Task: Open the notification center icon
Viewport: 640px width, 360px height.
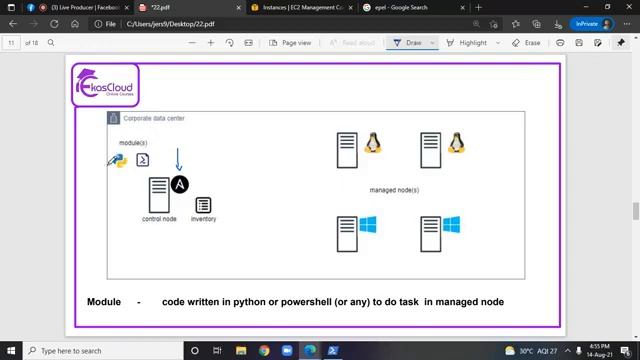Action: pyautogui.click(x=625, y=351)
